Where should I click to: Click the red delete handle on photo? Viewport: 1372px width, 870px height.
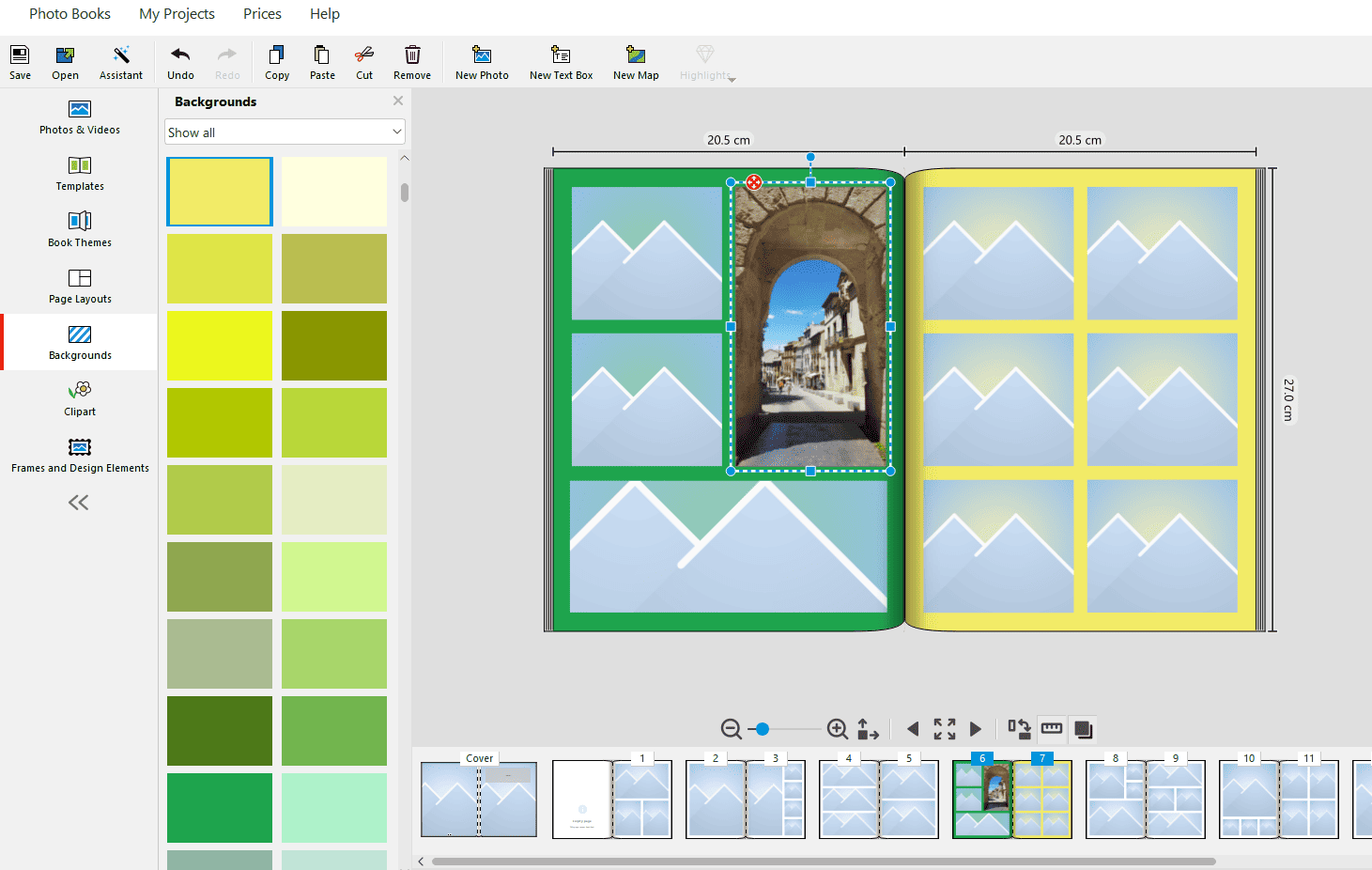[754, 182]
